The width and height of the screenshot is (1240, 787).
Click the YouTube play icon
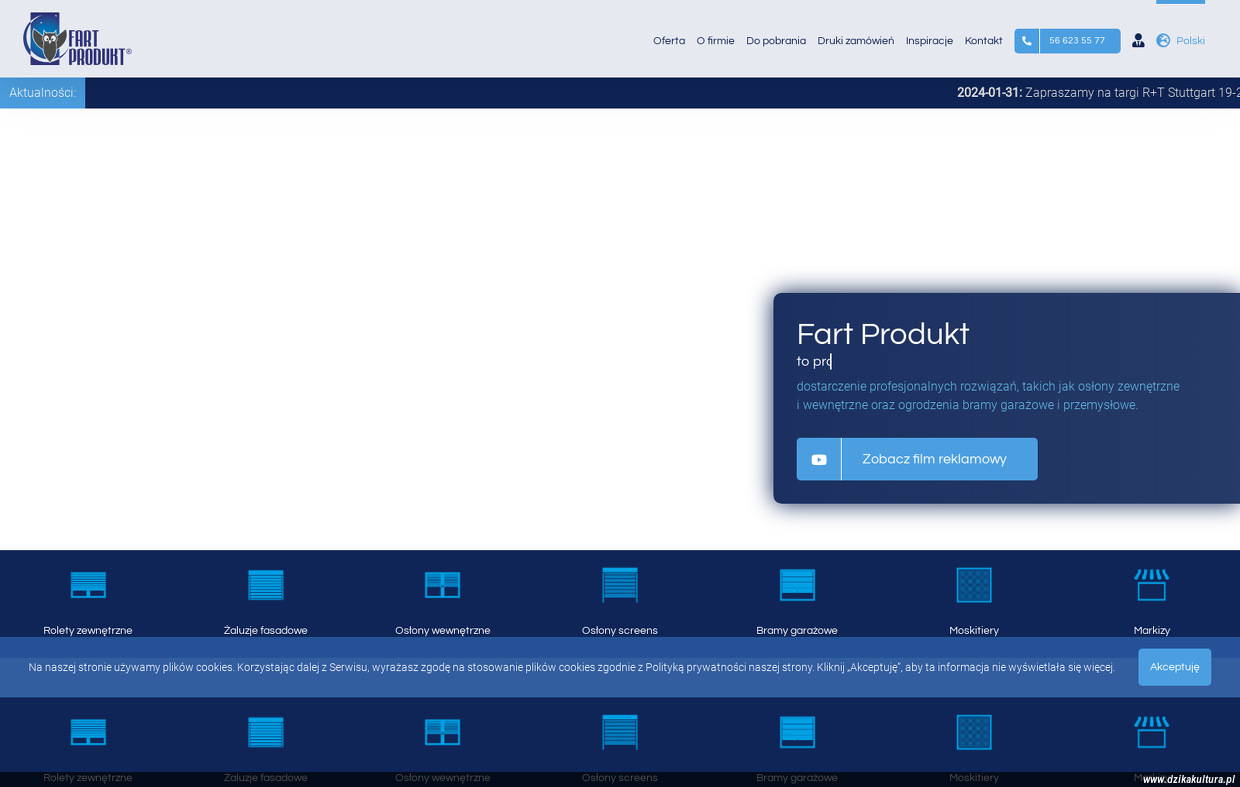tap(819, 459)
